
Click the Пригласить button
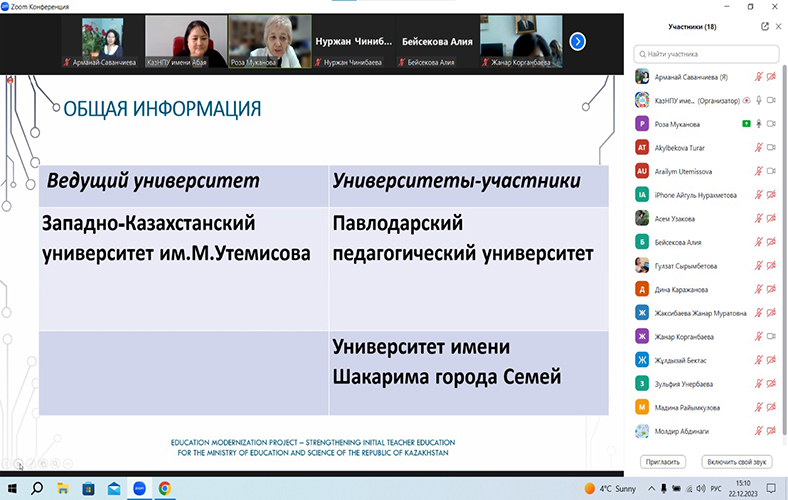coord(663,462)
